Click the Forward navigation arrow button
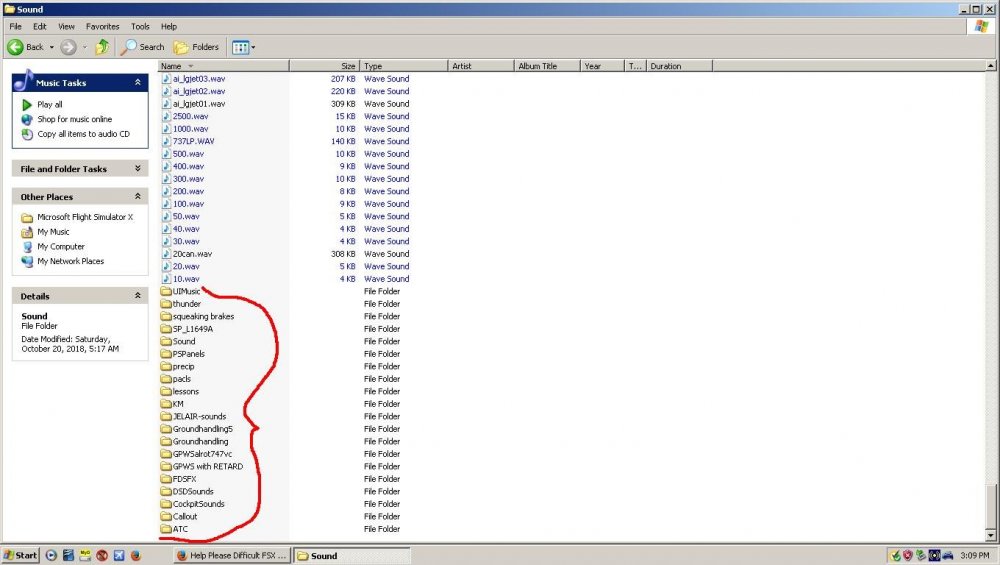Screen dimensions: 1000x565 [x=68, y=47]
